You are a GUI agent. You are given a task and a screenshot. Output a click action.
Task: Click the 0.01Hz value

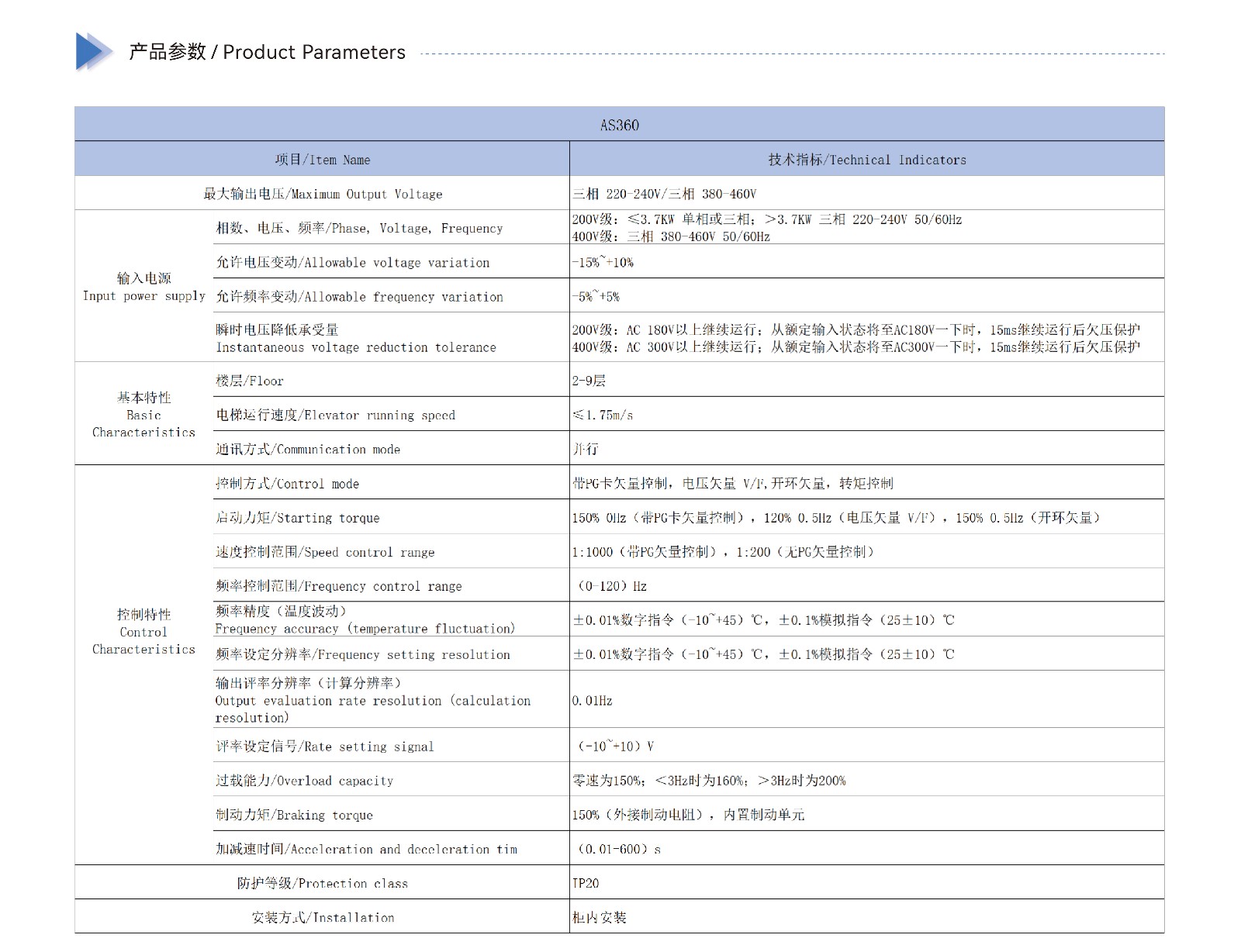[x=593, y=701]
